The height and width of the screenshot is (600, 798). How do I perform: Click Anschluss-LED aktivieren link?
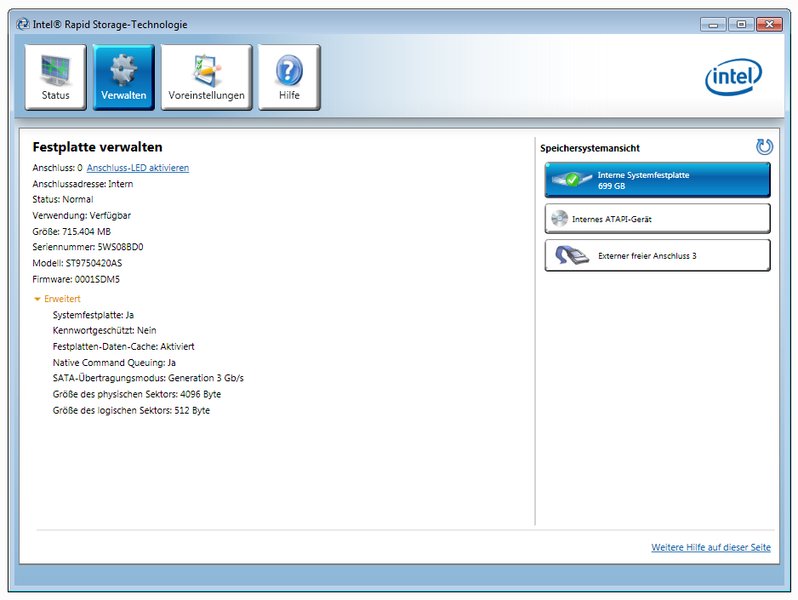point(138,167)
